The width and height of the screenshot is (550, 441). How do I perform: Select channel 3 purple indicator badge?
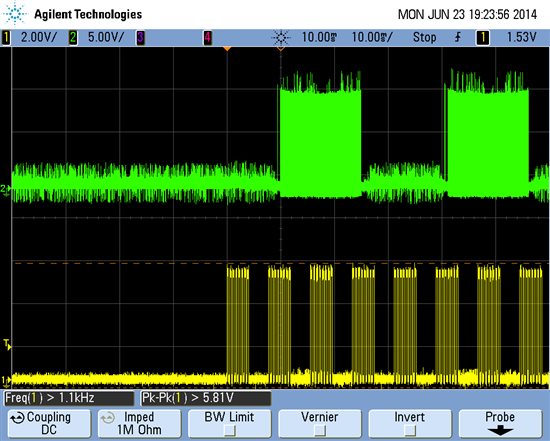[140, 38]
